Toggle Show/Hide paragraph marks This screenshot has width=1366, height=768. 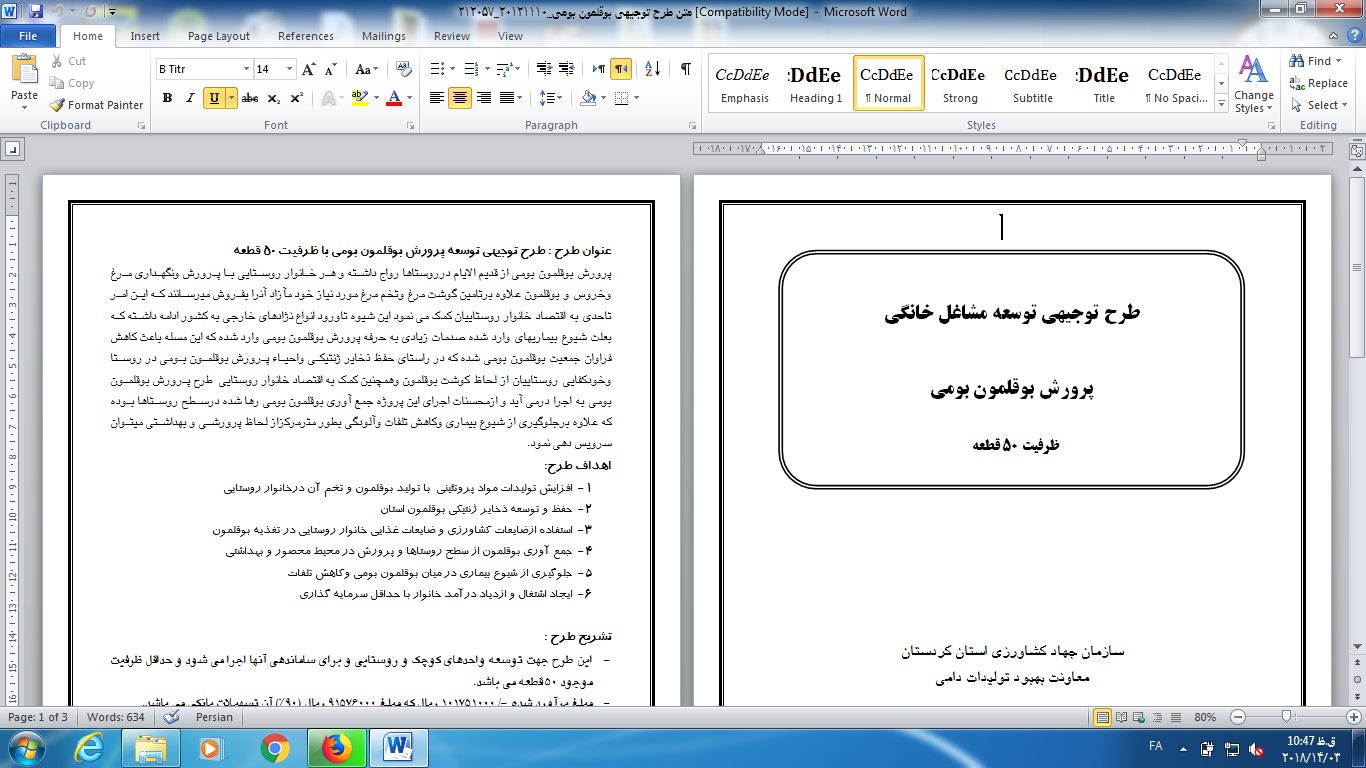685,69
